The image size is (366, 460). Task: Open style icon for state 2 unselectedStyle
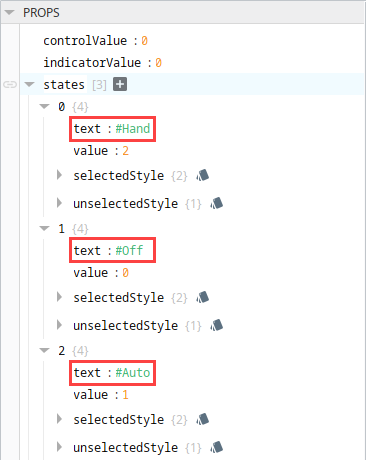[x=217, y=447]
